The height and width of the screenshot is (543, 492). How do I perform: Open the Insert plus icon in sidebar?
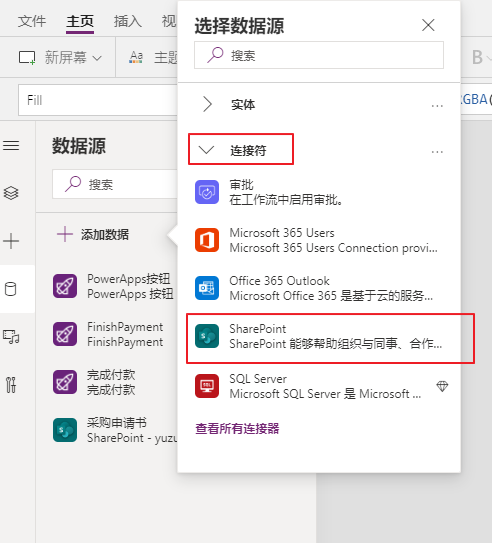click(x=11, y=241)
